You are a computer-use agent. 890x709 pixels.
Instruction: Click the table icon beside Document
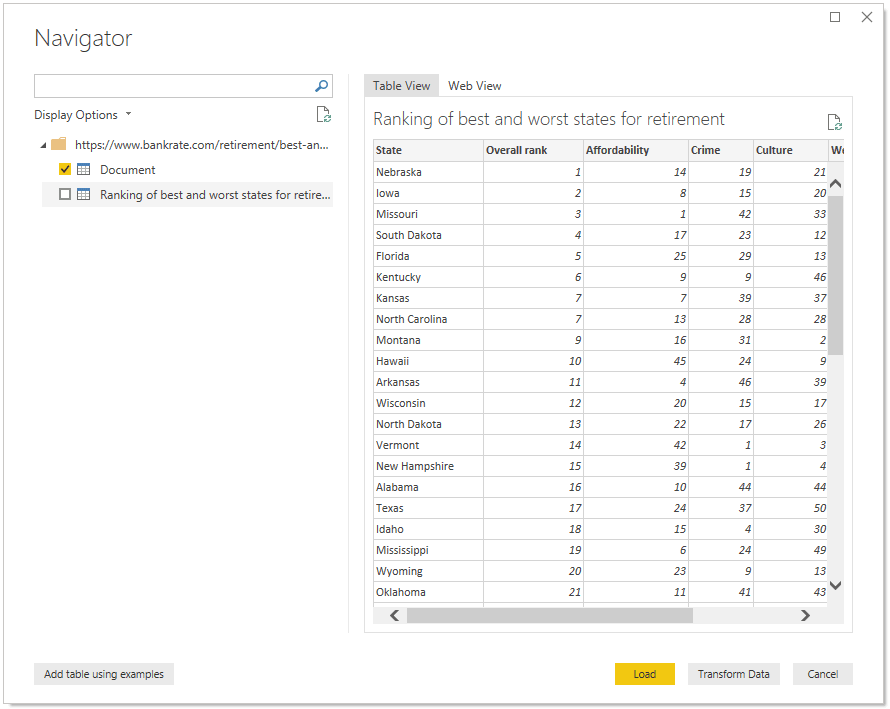tap(84, 169)
